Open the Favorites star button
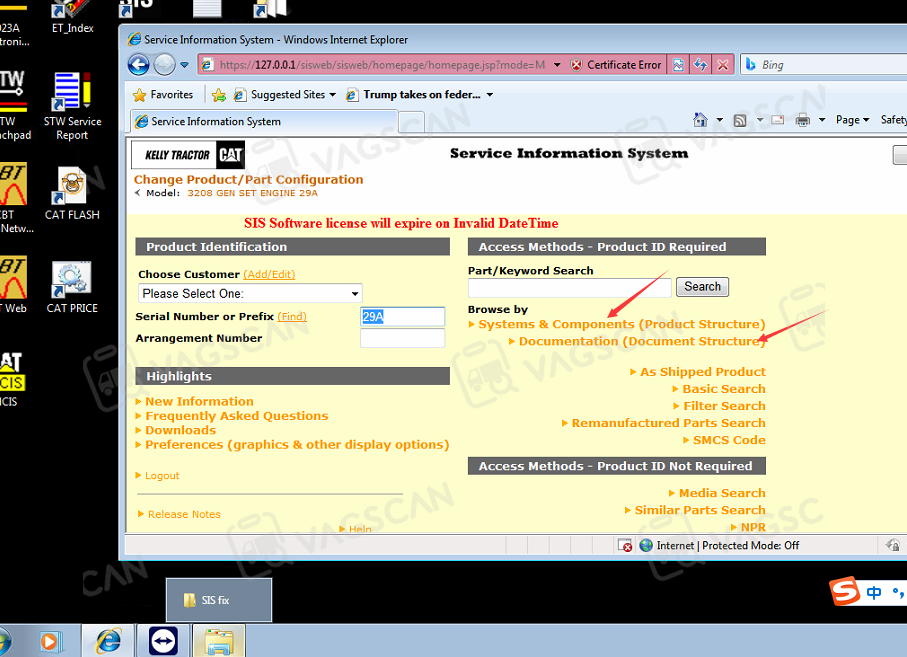 (163, 94)
